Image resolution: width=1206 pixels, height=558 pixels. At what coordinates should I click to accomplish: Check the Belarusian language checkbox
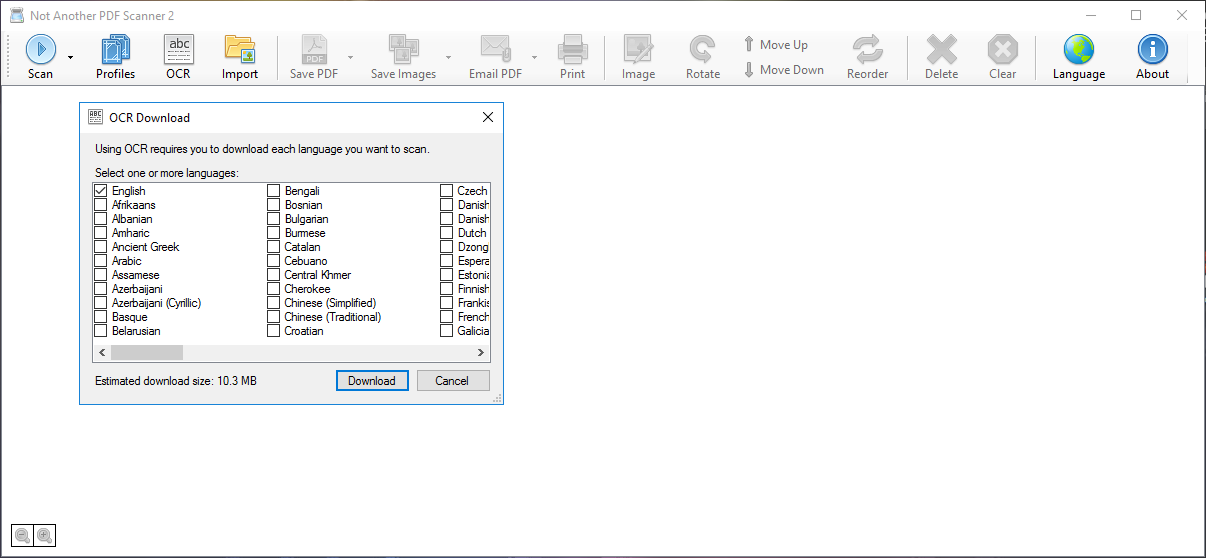pos(100,330)
